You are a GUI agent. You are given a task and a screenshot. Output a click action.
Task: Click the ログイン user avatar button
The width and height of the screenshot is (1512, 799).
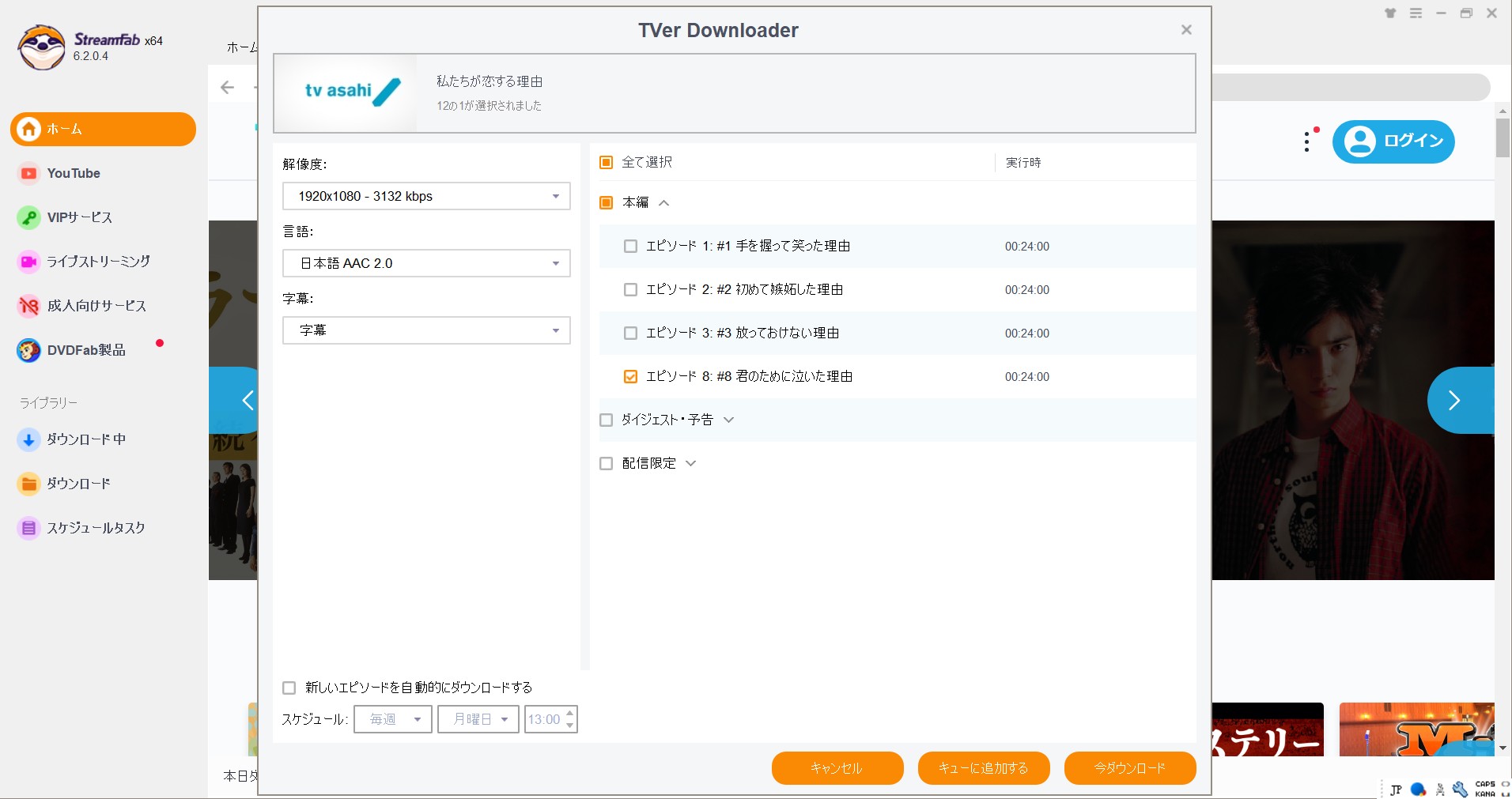(x=1393, y=141)
